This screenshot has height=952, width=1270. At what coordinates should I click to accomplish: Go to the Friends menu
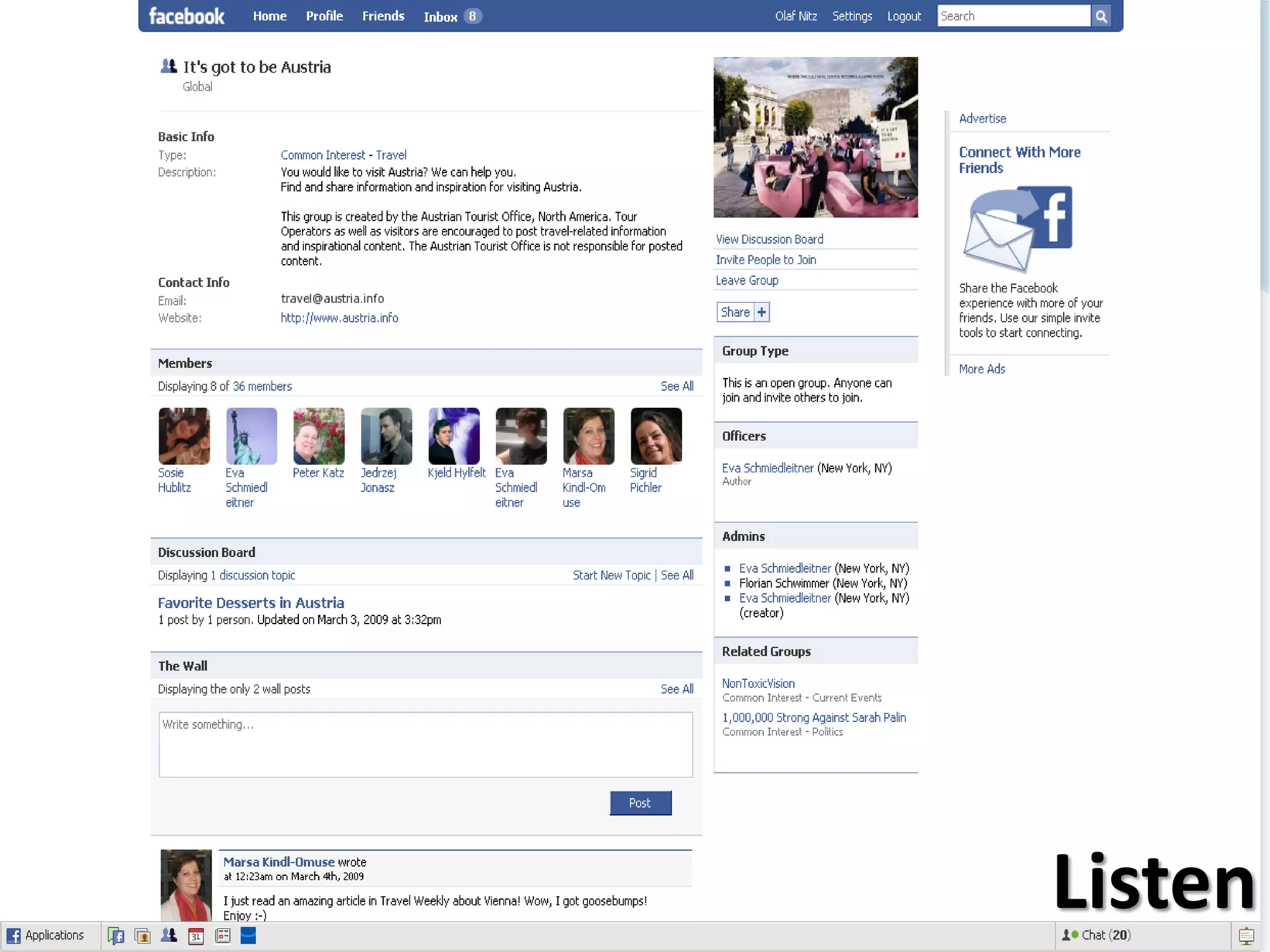point(383,16)
